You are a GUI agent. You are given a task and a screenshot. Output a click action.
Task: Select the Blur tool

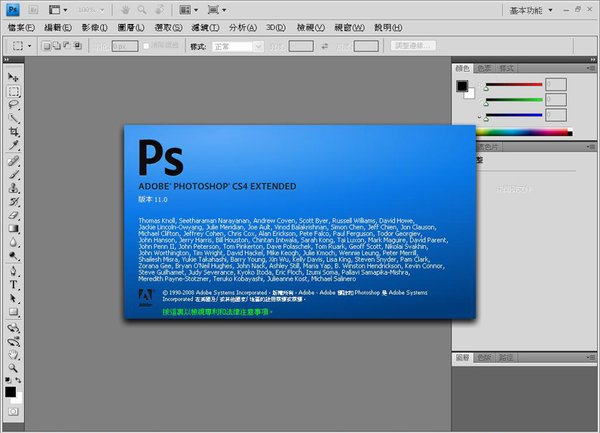pos(13,243)
